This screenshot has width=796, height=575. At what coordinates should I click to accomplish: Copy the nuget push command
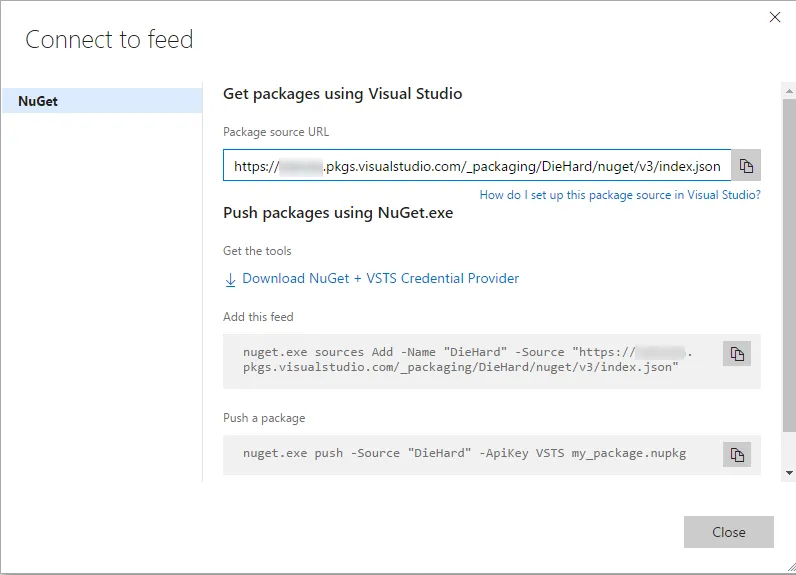(x=737, y=454)
